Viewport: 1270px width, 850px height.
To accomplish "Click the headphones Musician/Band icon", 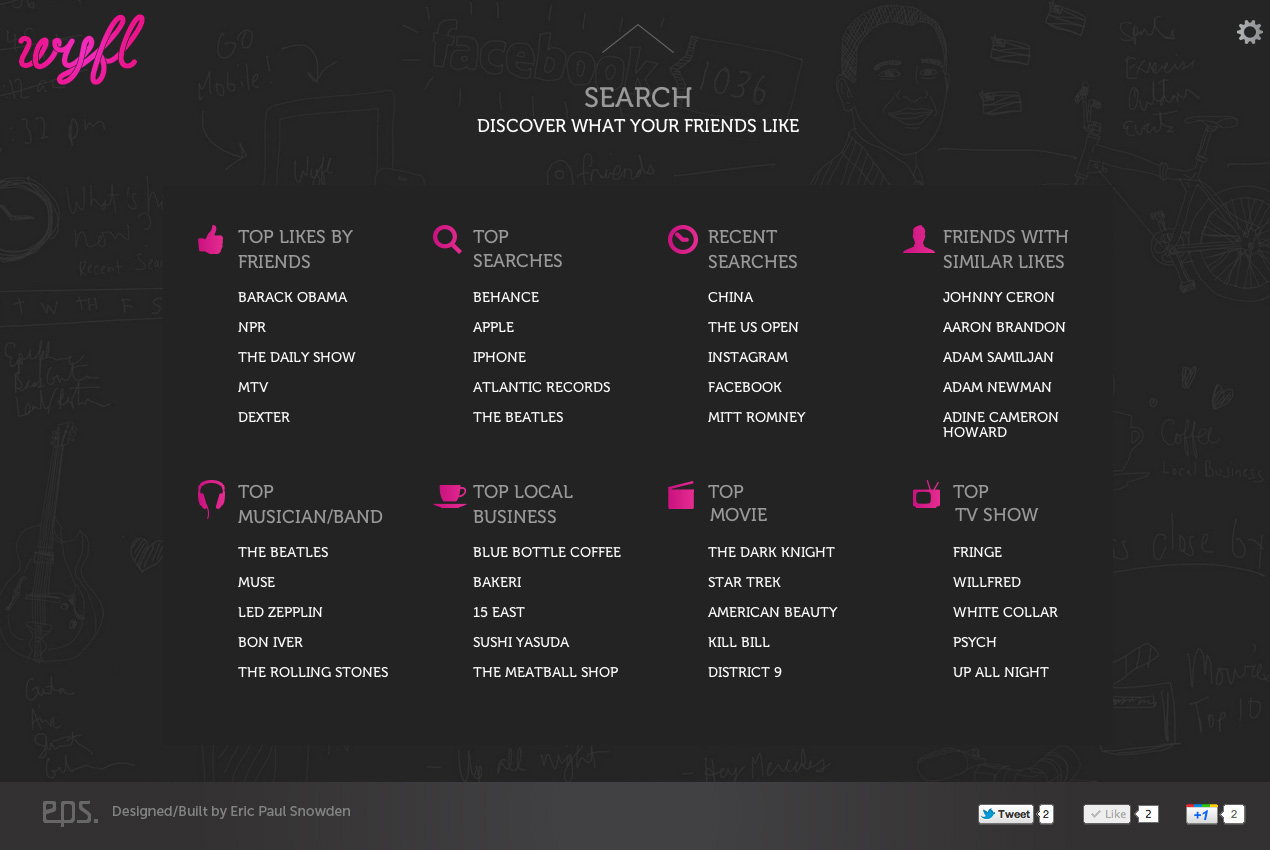I will [211, 498].
